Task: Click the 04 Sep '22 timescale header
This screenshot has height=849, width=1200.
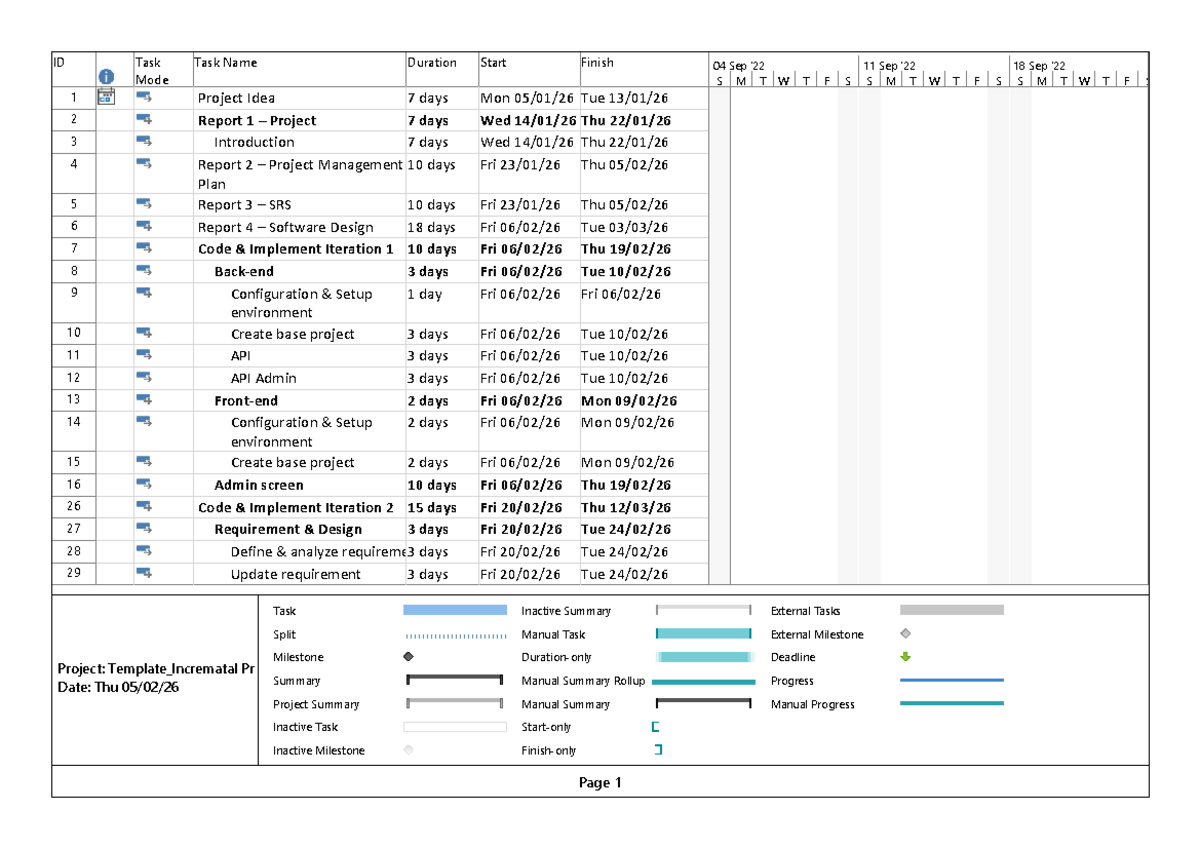Action: (738, 66)
